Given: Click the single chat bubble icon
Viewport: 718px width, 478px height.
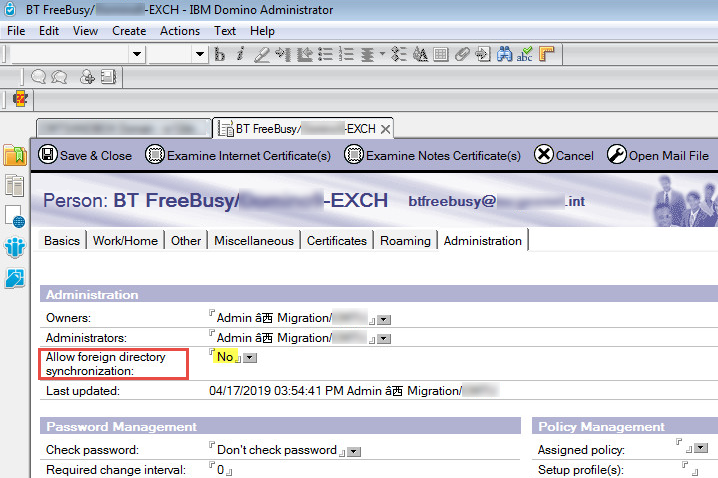Looking at the screenshot, I should [38, 76].
